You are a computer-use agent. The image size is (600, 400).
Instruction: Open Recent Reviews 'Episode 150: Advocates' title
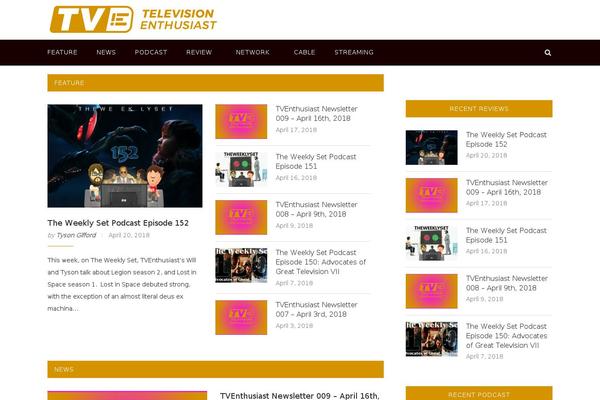[x=506, y=336]
